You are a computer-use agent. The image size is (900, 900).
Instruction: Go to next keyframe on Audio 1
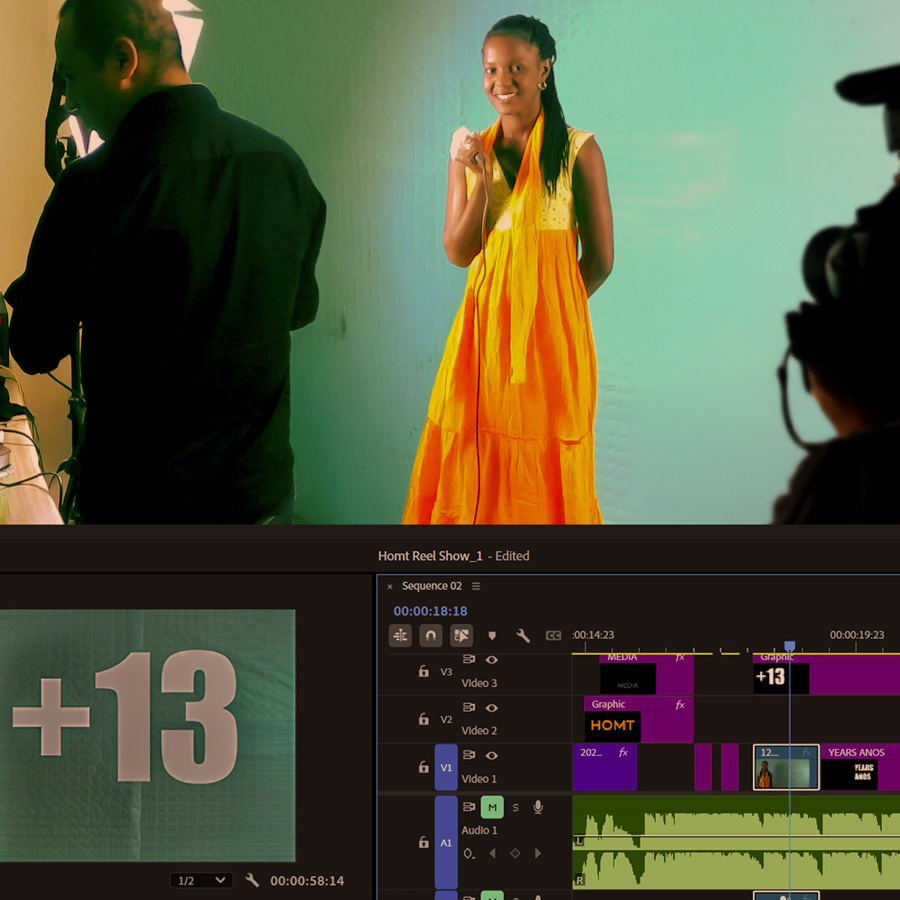coord(538,854)
